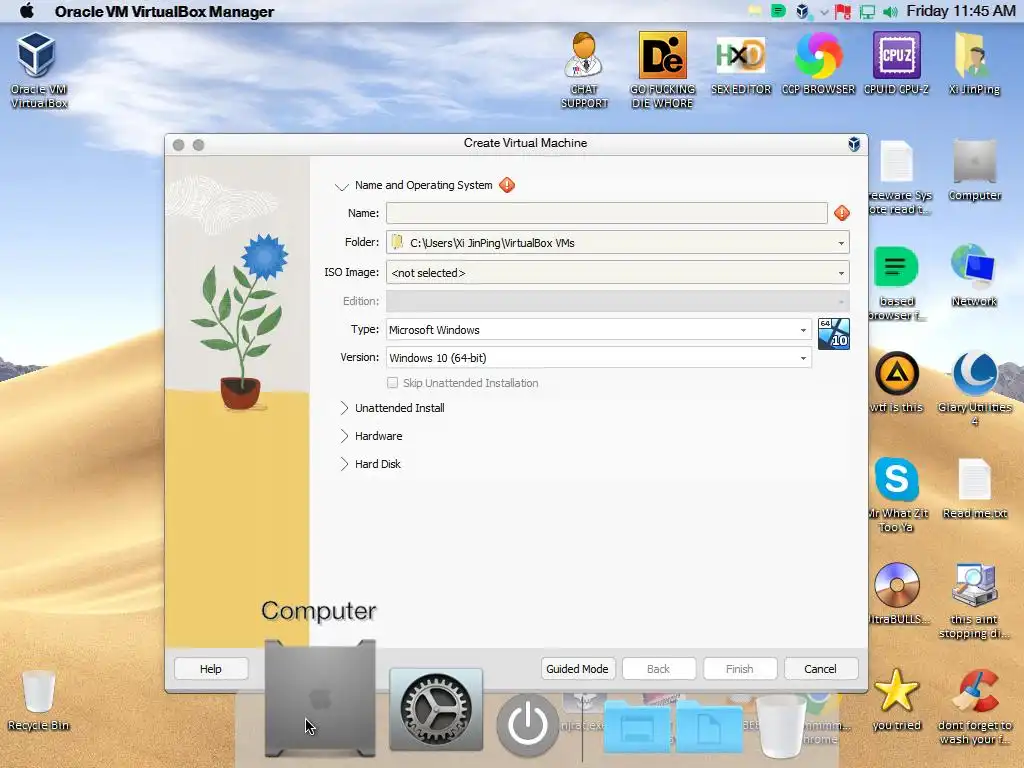Screen dimensions: 1024x768
Task: Launch CPUID CPU-Z from the desktop
Action: [x=896, y=63]
